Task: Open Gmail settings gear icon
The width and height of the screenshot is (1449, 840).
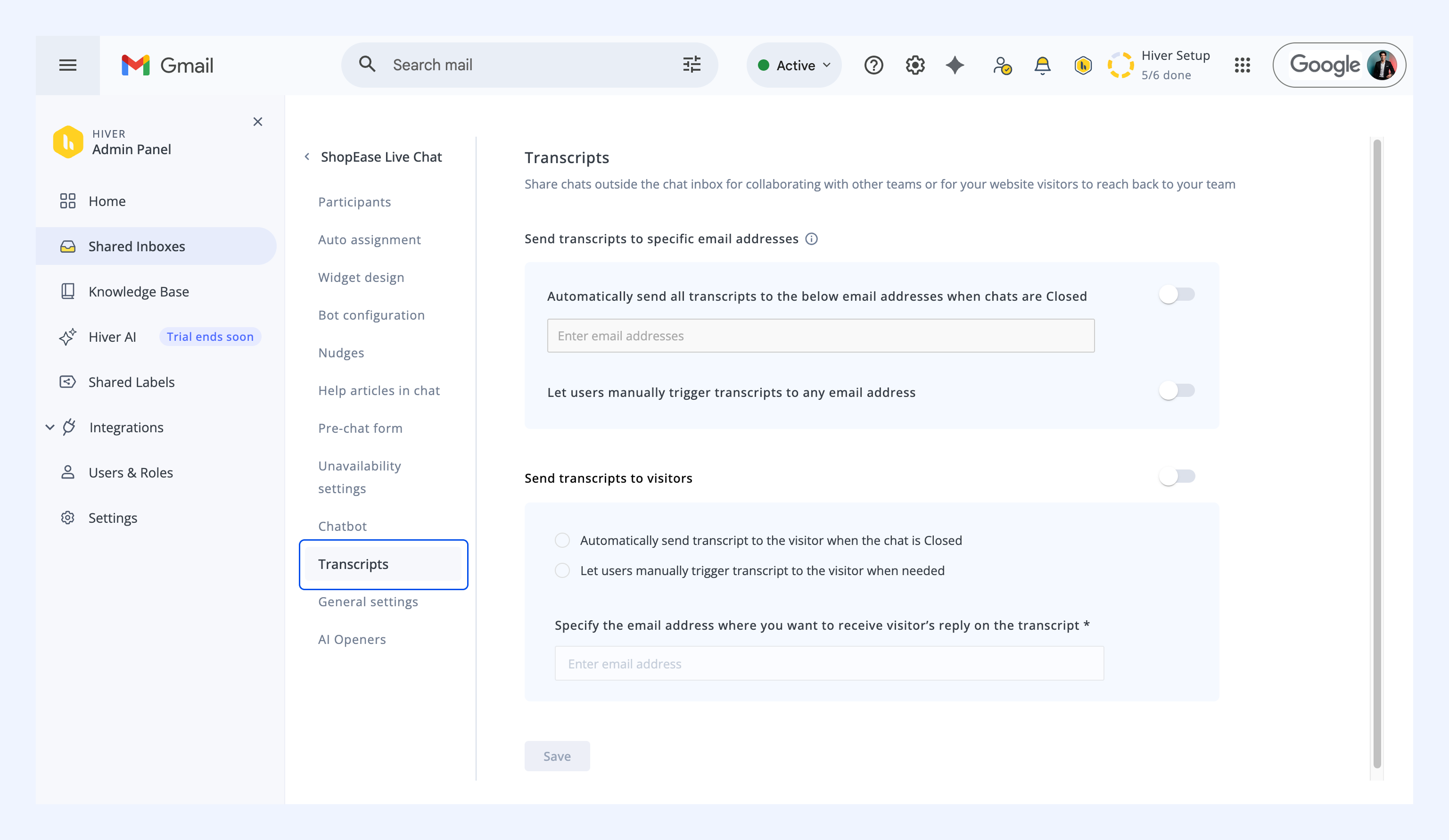Action: pyautogui.click(x=915, y=65)
